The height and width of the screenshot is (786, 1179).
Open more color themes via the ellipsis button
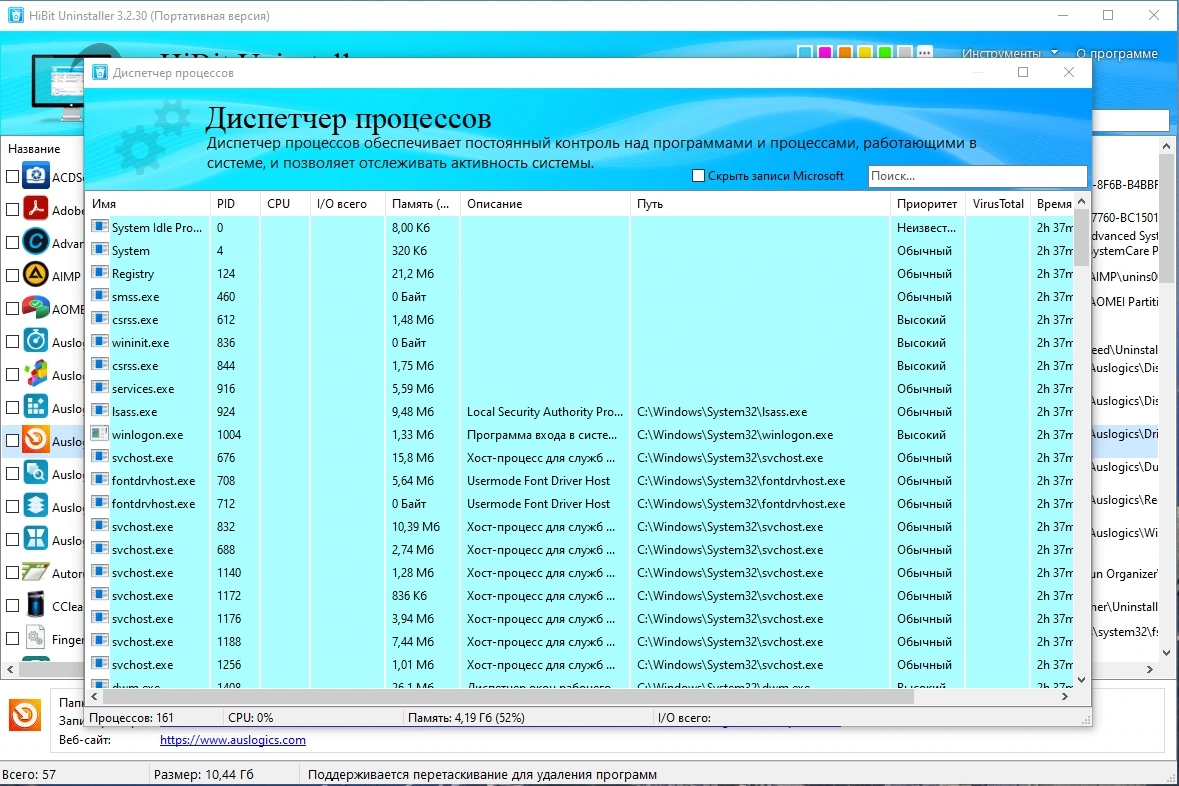coord(925,52)
